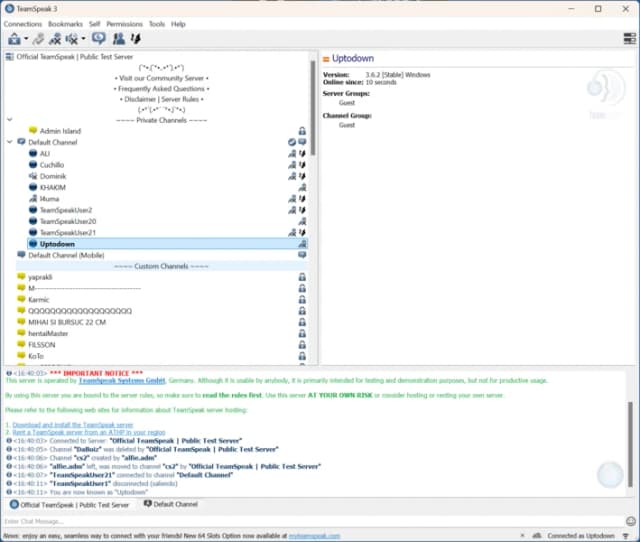
Task: Click the flag icon on Muma row
Action: tap(302, 199)
